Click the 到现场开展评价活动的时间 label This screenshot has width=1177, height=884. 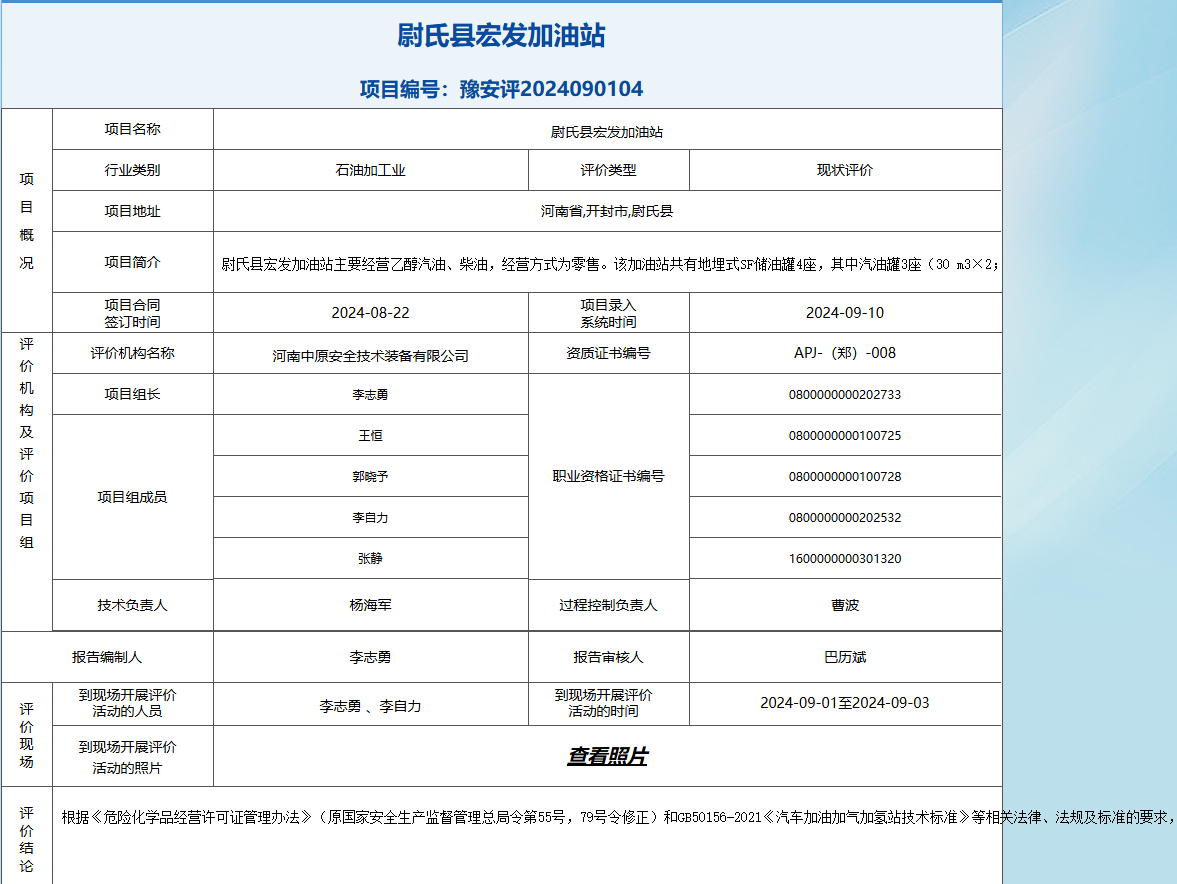[x=603, y=703]
